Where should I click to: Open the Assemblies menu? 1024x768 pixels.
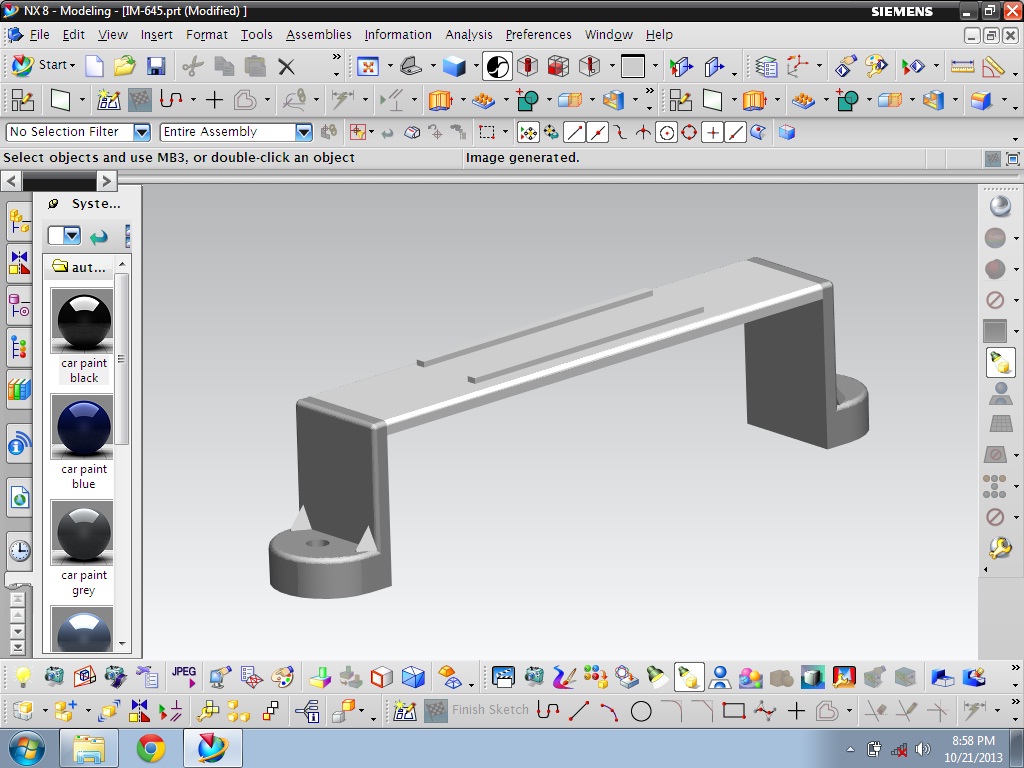pyautogui.click(x=319, y=35)
